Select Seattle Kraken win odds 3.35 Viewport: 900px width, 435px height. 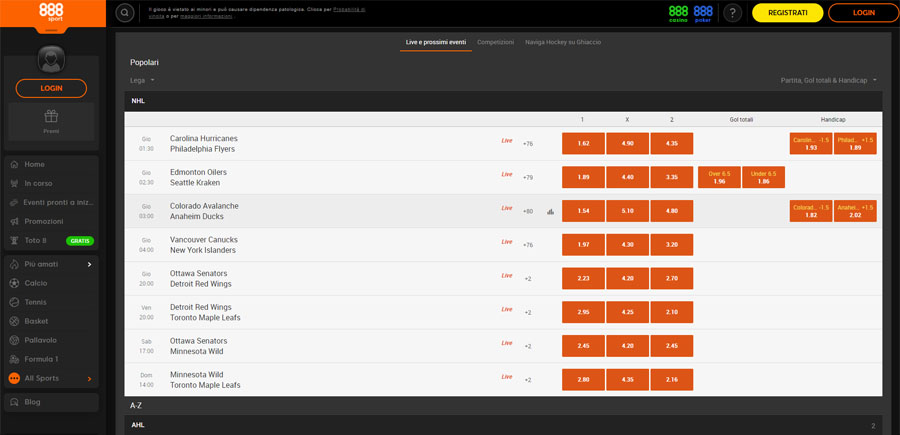point(672,177)
